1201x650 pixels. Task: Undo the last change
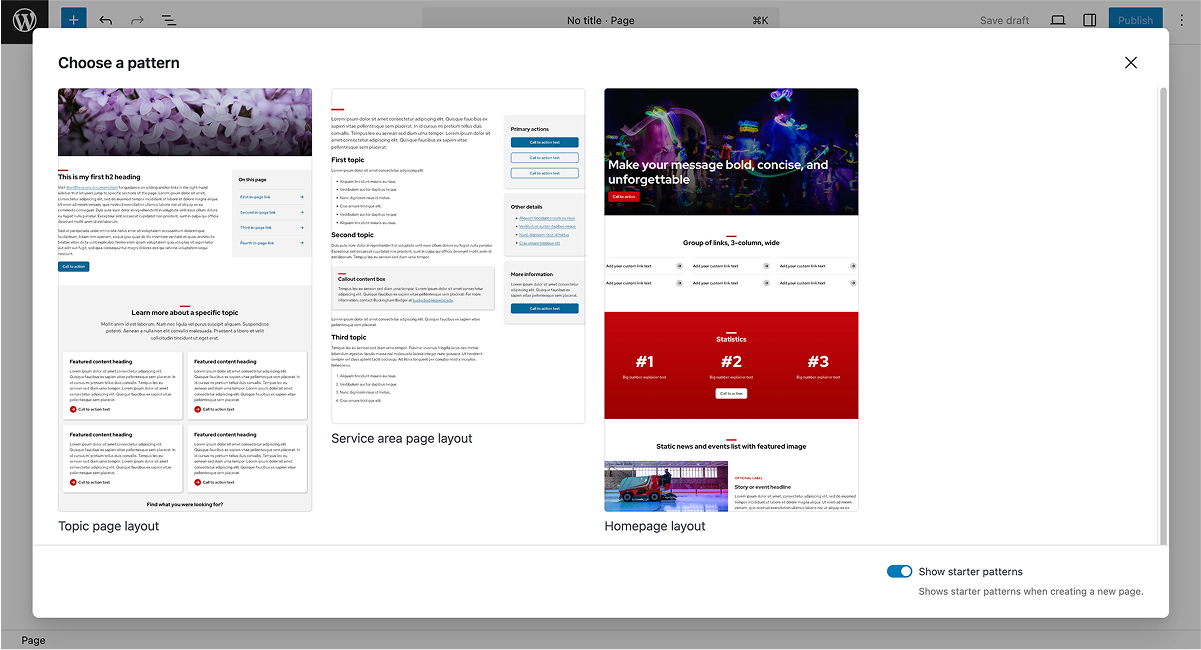coord(105,19)
